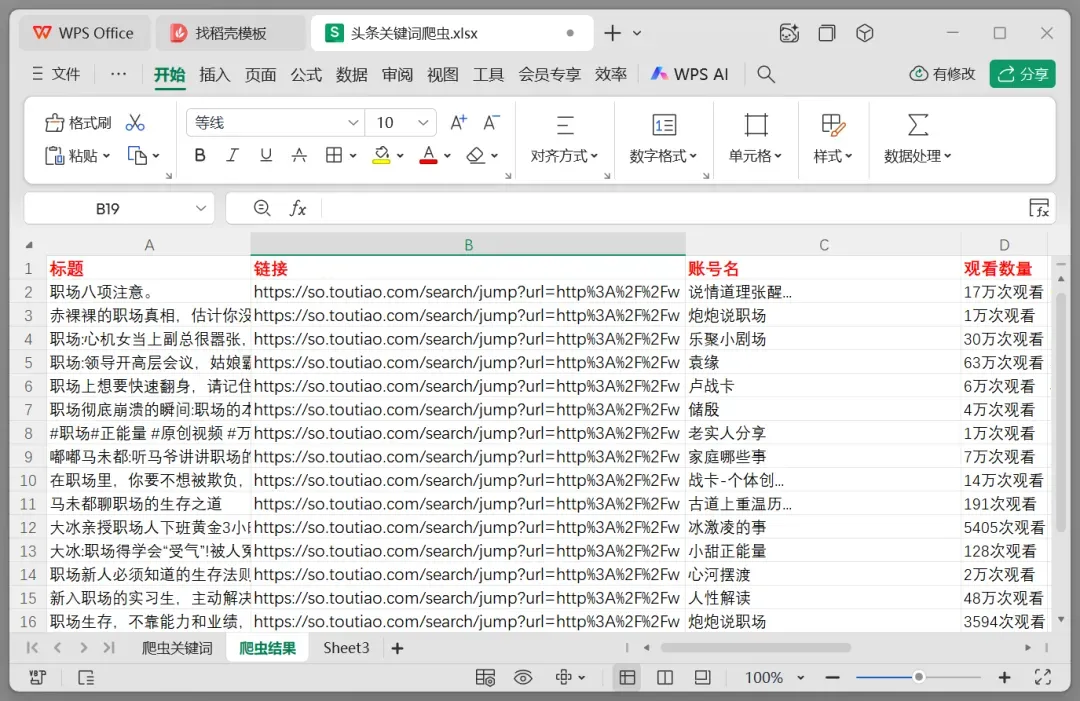1080x701 pixels.
Task: Click the formula bar input field
Action: coord(672,208)
